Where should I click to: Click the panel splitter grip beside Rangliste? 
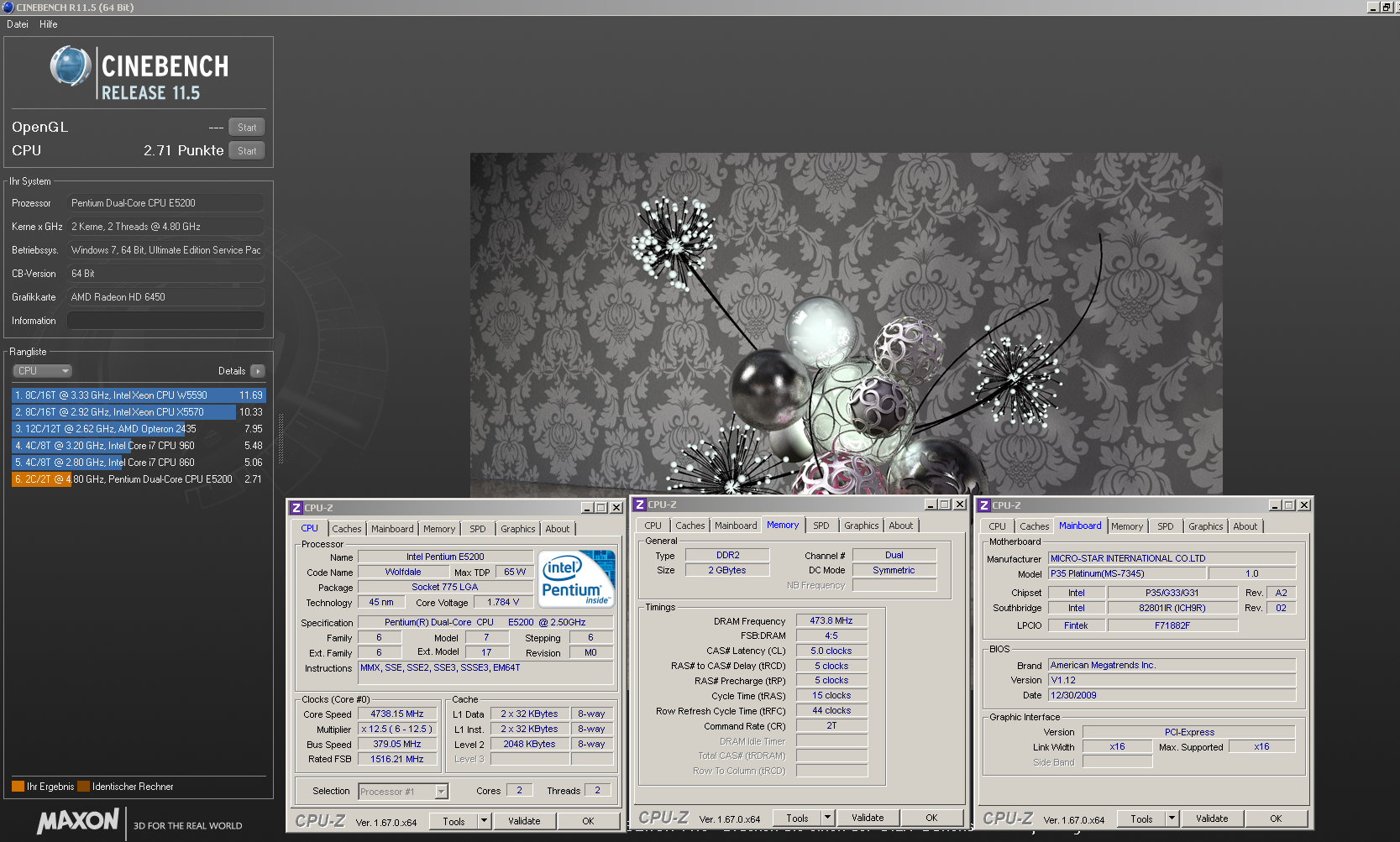tap(281, 438)
